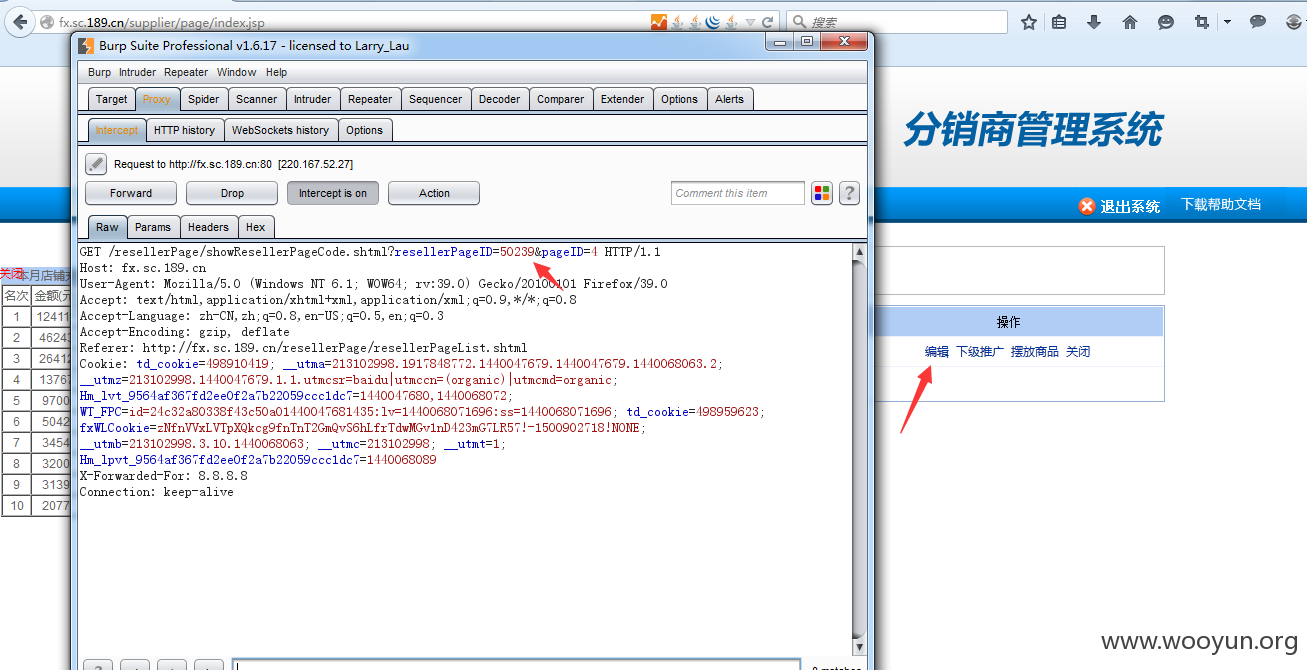The height and width of the screenshot is (670, 1307).
Task: Open the address bar history dropdown triangle
Action: [751, 22]
